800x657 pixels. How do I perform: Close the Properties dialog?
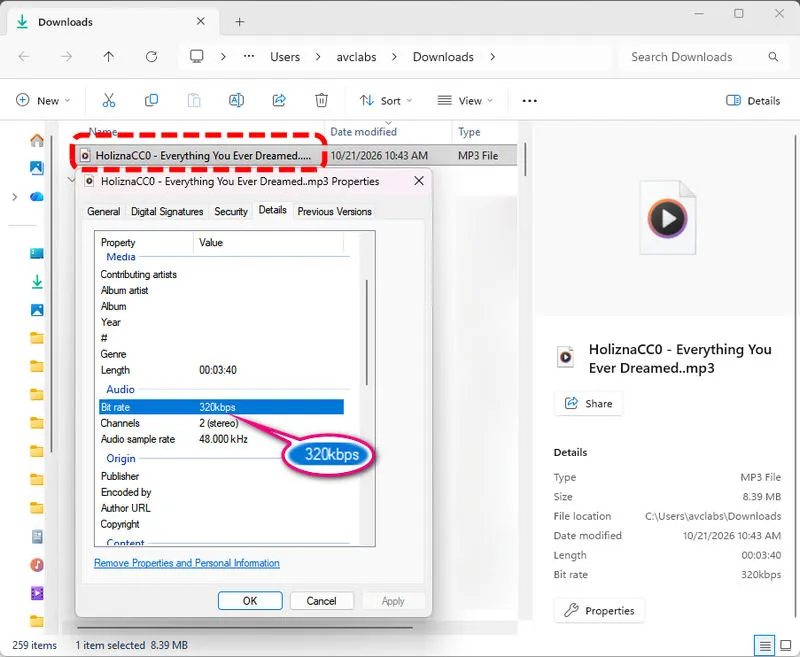419,181
